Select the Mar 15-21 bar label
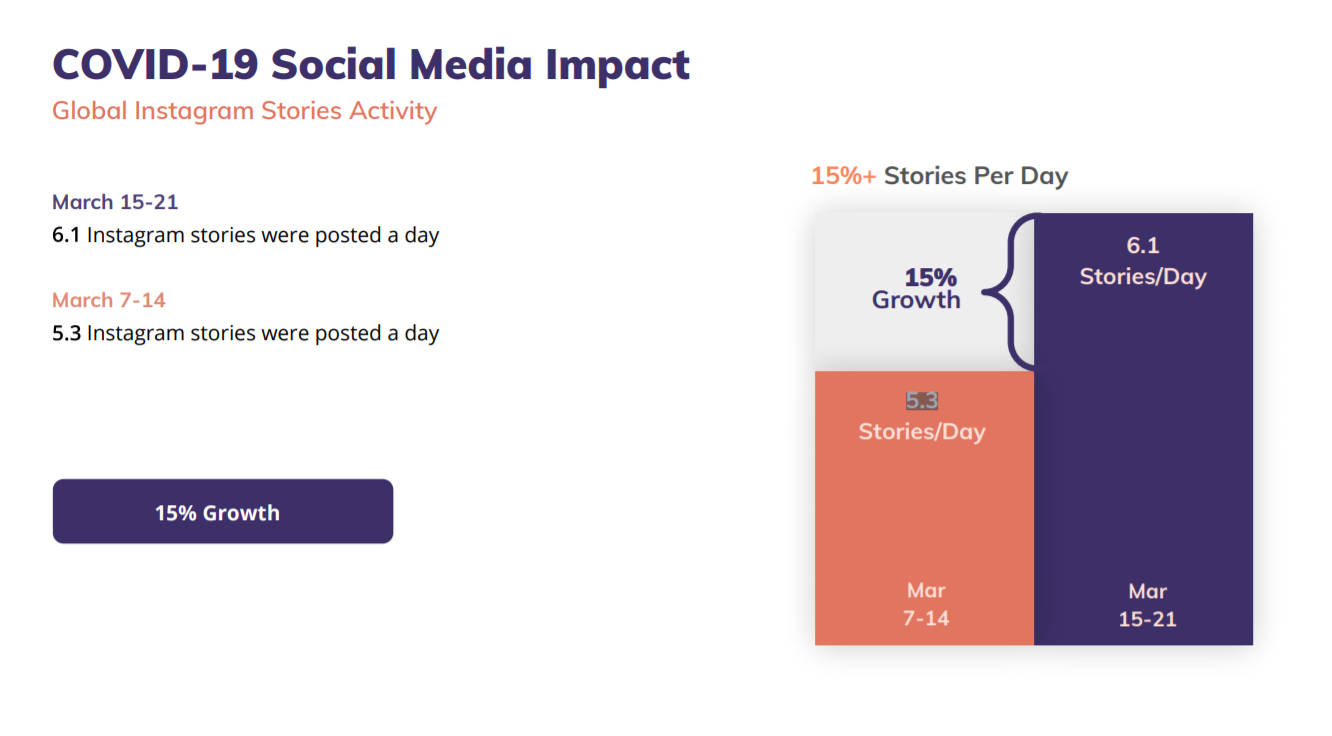 pyautogui.click(x=1148, y=605)
